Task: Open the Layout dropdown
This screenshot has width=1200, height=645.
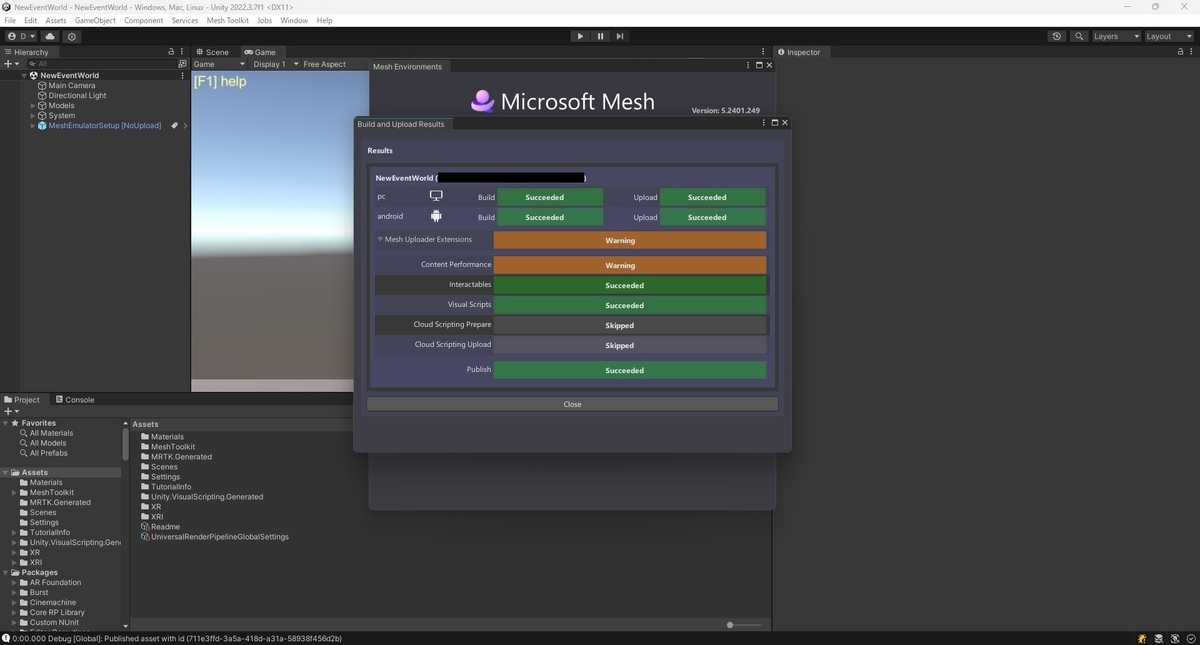Action: pos(1167,36)
